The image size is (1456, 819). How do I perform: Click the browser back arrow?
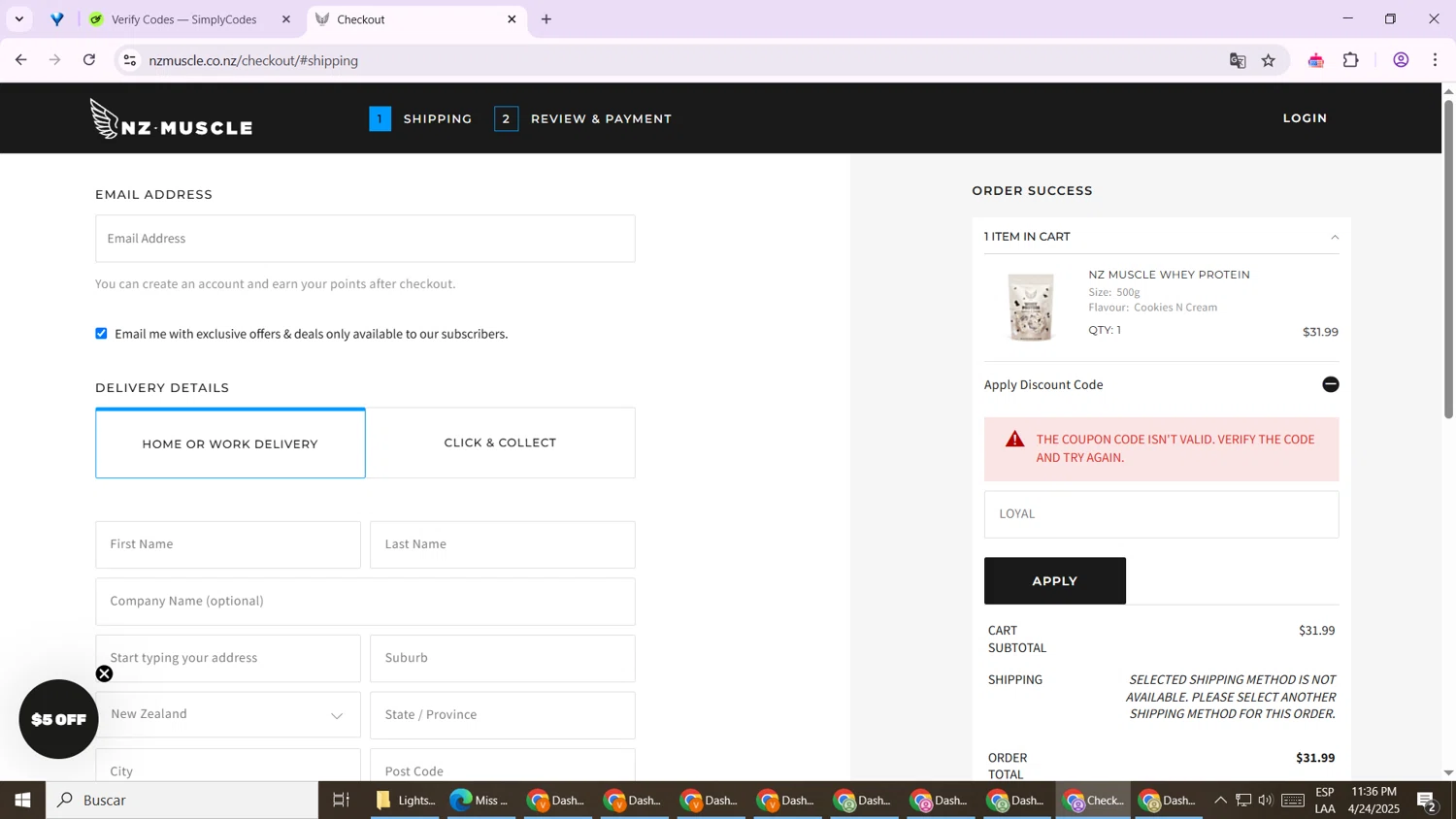(x=21, y=60)
